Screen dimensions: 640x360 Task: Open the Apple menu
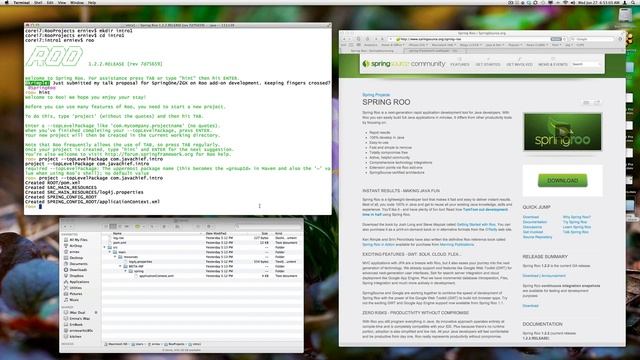[7, 2]
